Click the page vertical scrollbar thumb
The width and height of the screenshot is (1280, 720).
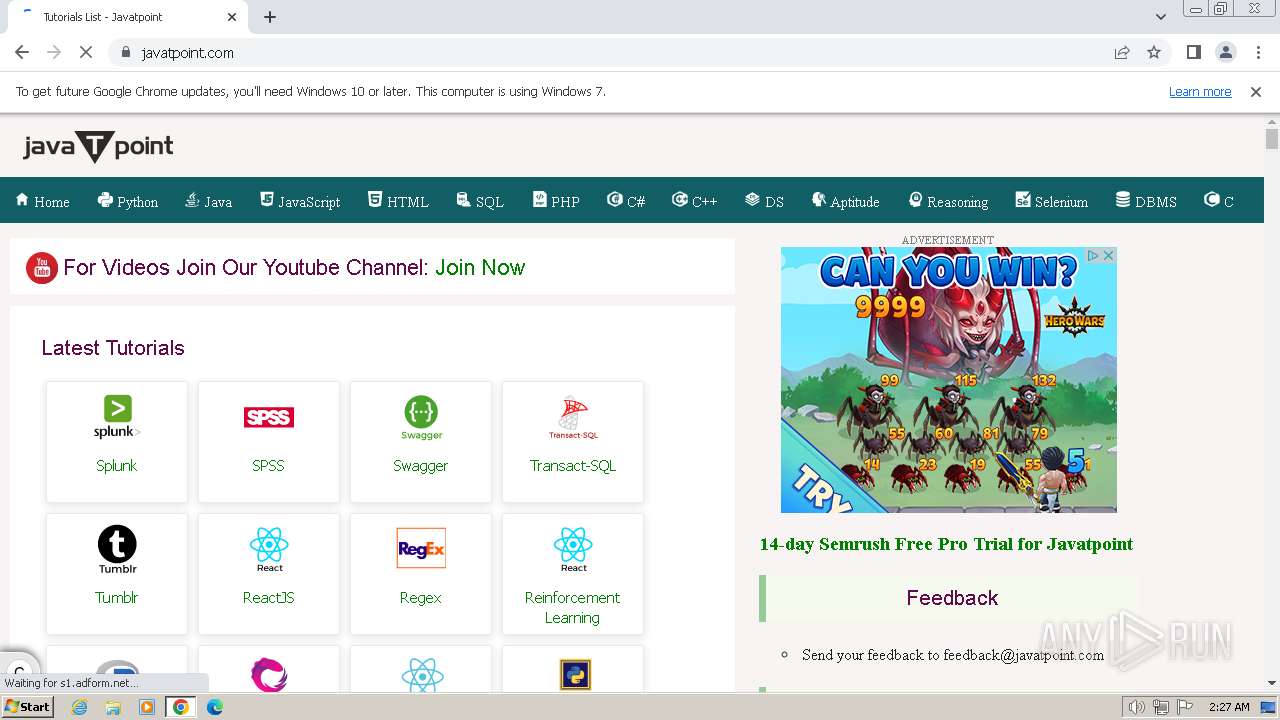click(1271, 139)
